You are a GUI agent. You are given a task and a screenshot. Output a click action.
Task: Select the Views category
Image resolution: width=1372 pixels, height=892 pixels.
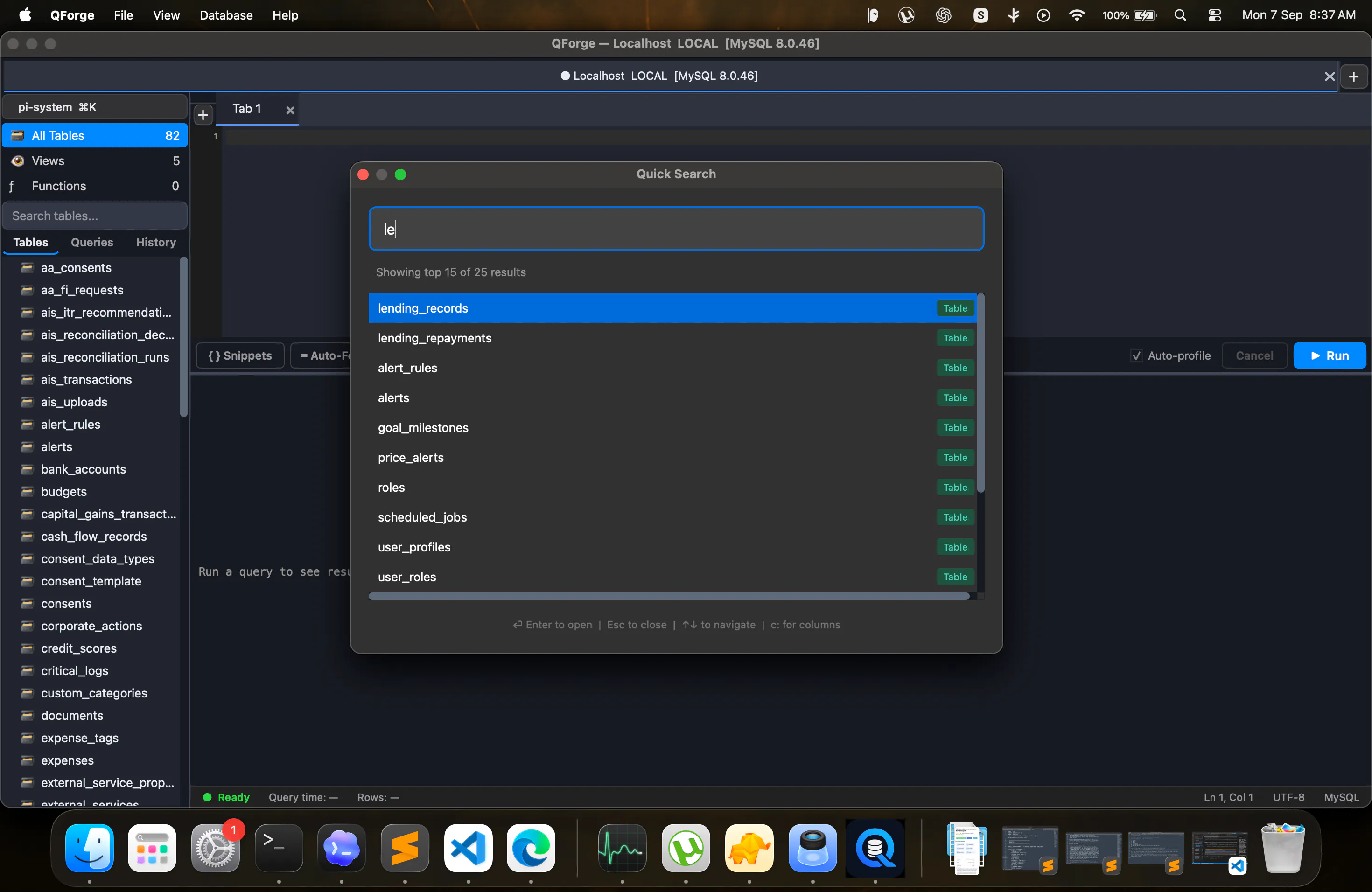(x=95, y=161)
